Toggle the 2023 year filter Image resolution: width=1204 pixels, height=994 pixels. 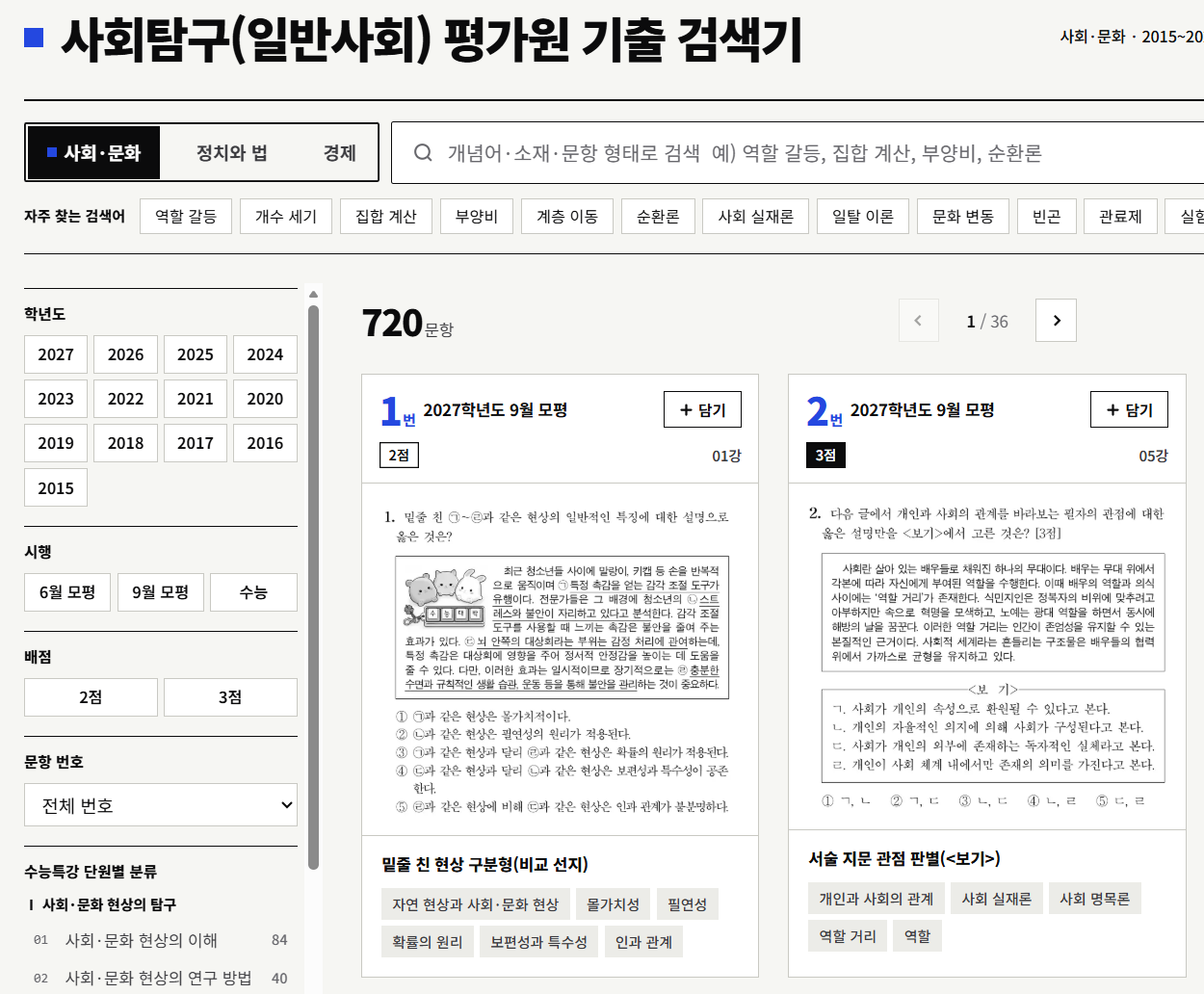56,399
